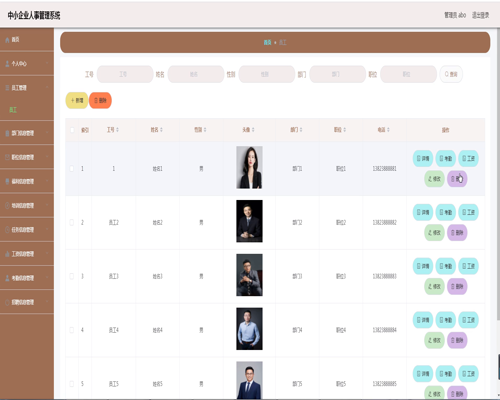Click the search magnifier 查询 button

point(451,74)
